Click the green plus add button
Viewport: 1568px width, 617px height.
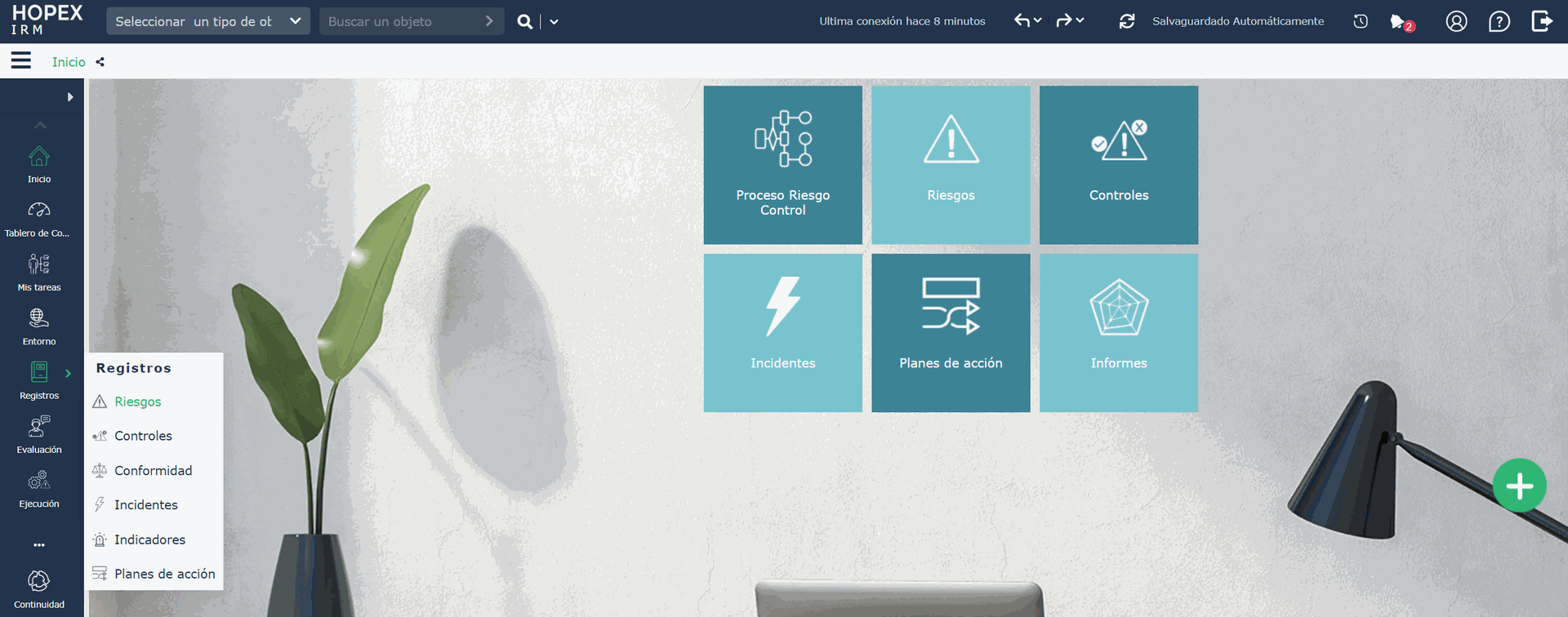(1519, 486)
